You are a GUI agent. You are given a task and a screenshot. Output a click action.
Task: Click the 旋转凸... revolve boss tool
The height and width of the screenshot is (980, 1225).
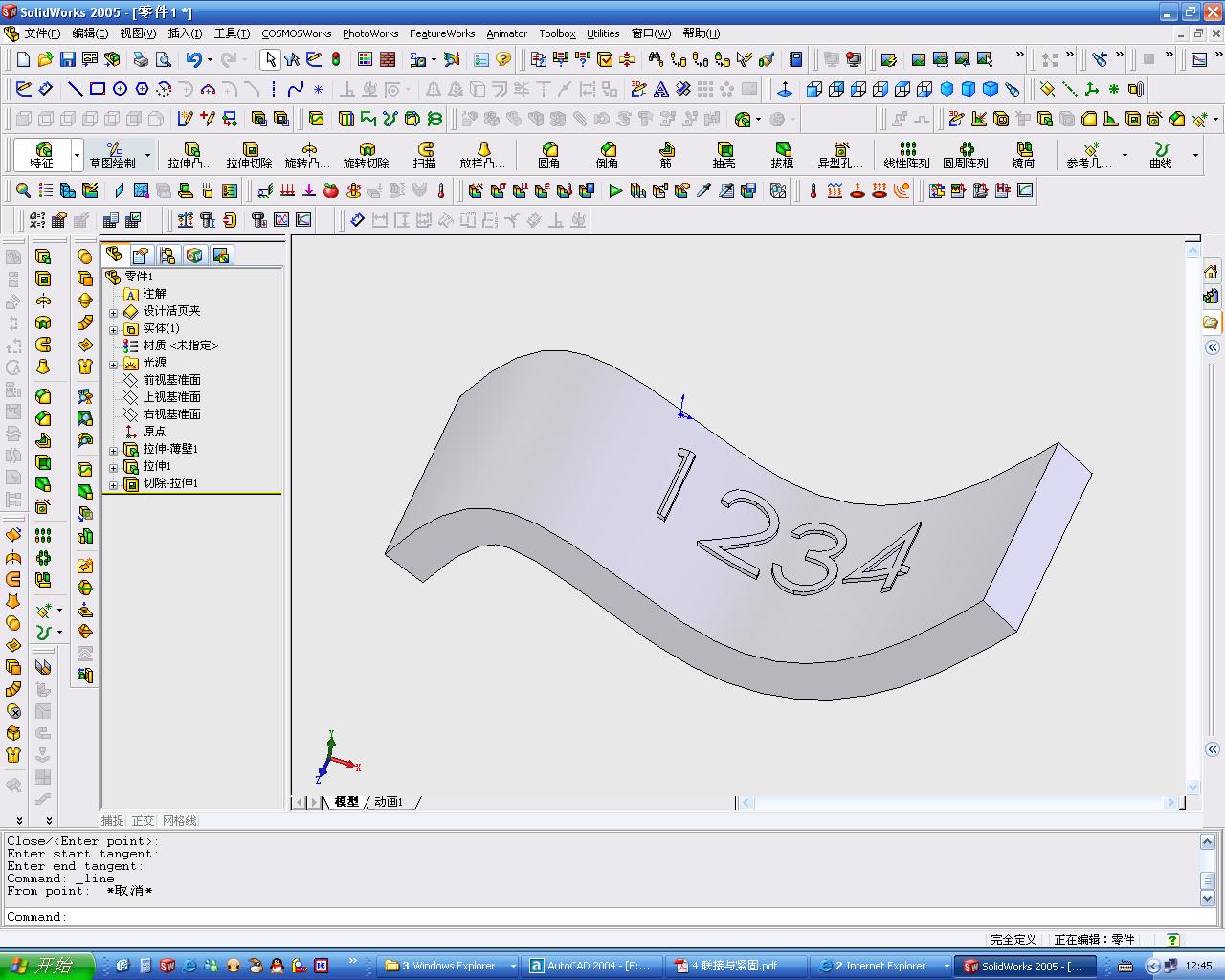tap(307, 155)
